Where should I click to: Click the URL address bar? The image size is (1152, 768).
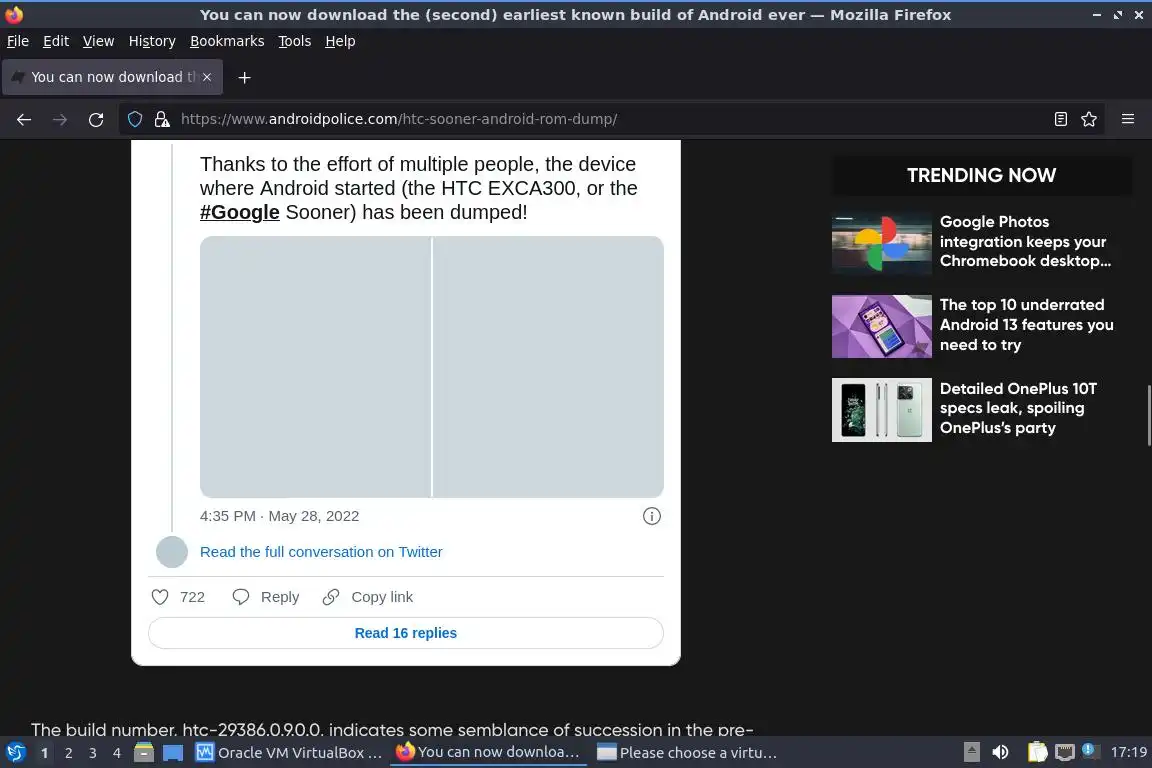point(610,119)
